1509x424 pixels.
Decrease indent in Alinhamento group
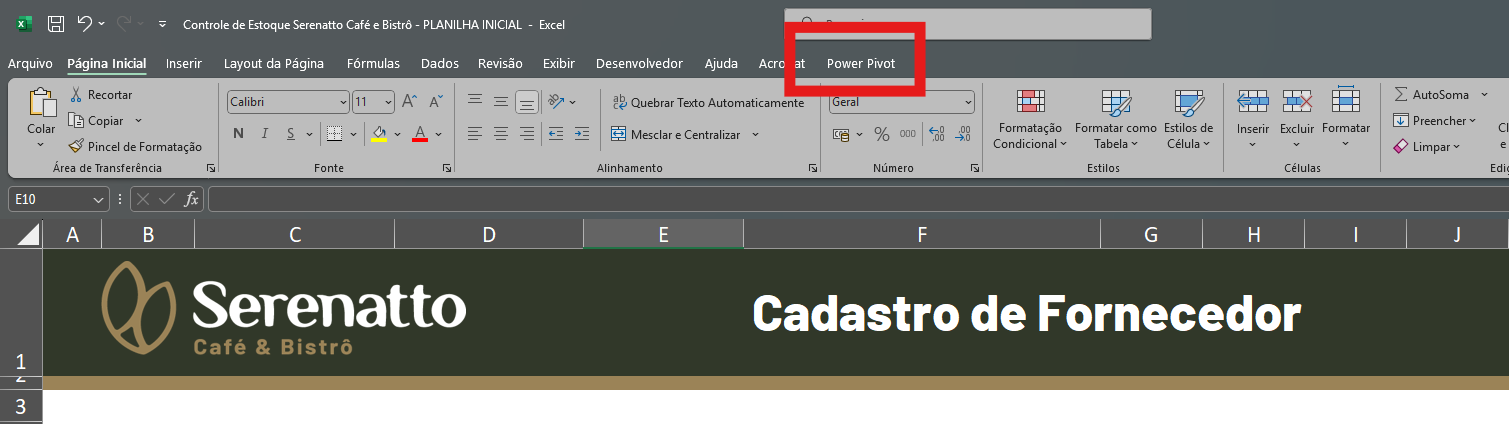click(556, 134)
